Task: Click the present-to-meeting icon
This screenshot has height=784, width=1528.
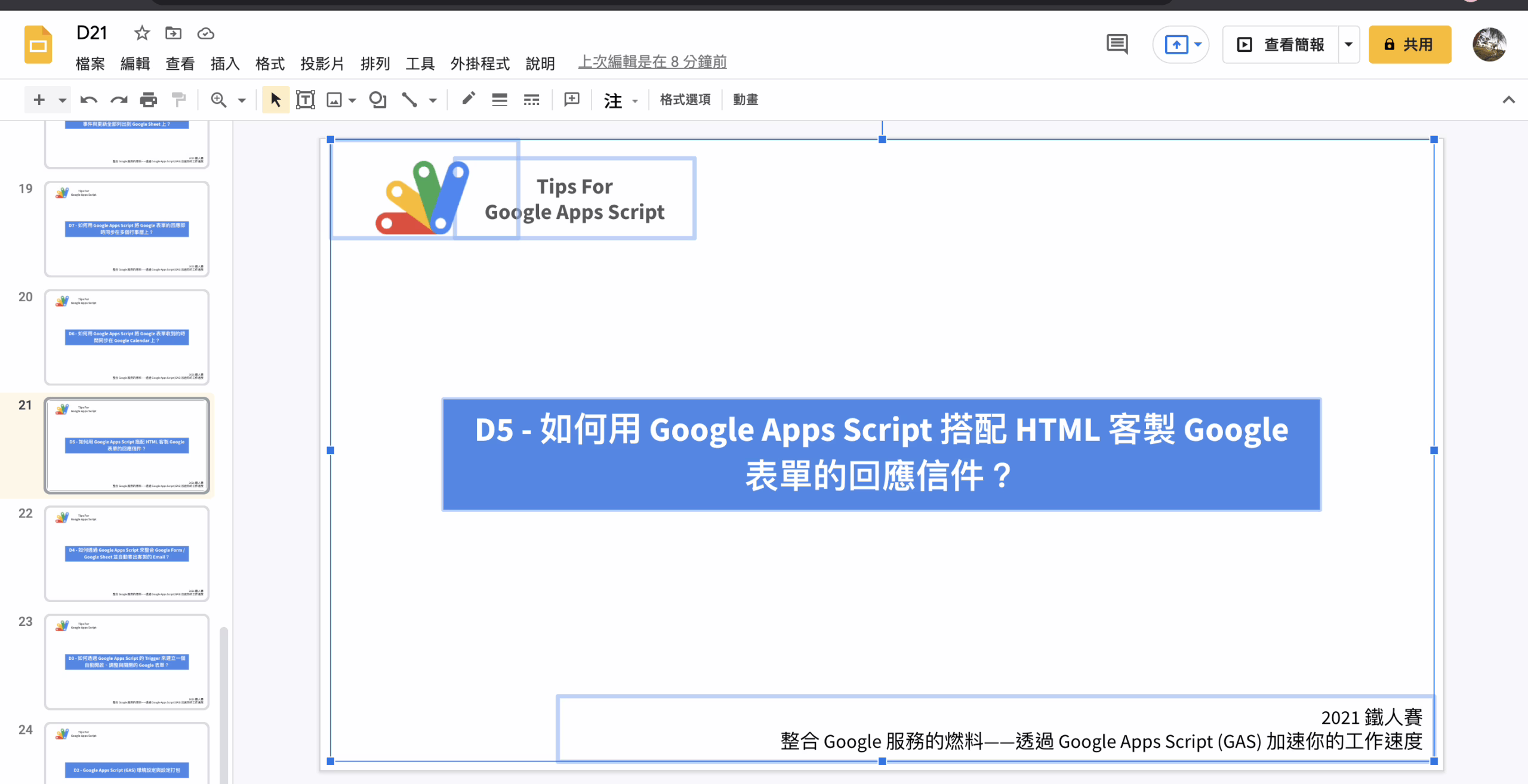Action: (x=1176, y=45)
